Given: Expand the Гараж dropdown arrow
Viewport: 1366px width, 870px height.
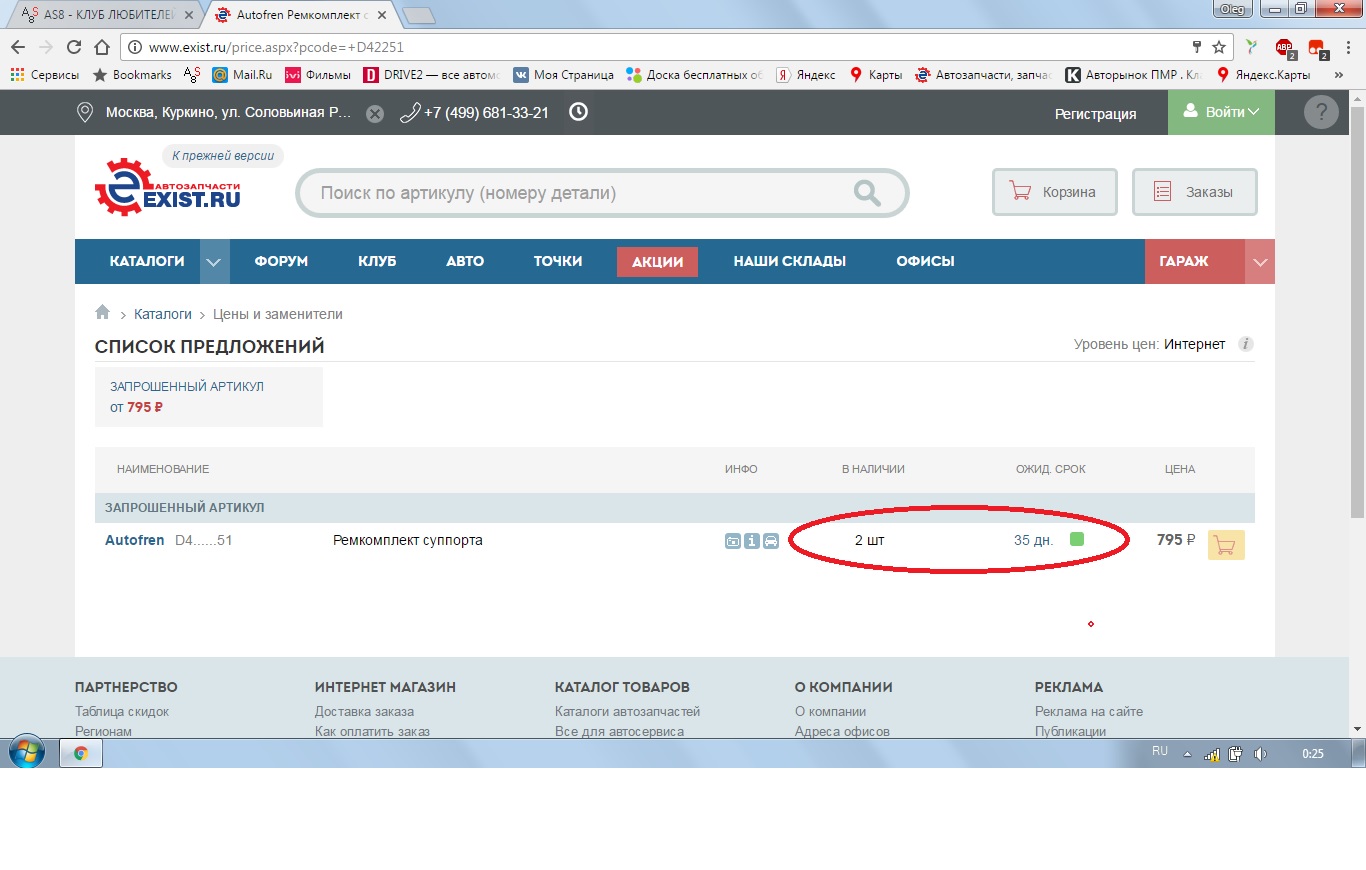Looking at the screenshot, I should (x=1260, y=262).
